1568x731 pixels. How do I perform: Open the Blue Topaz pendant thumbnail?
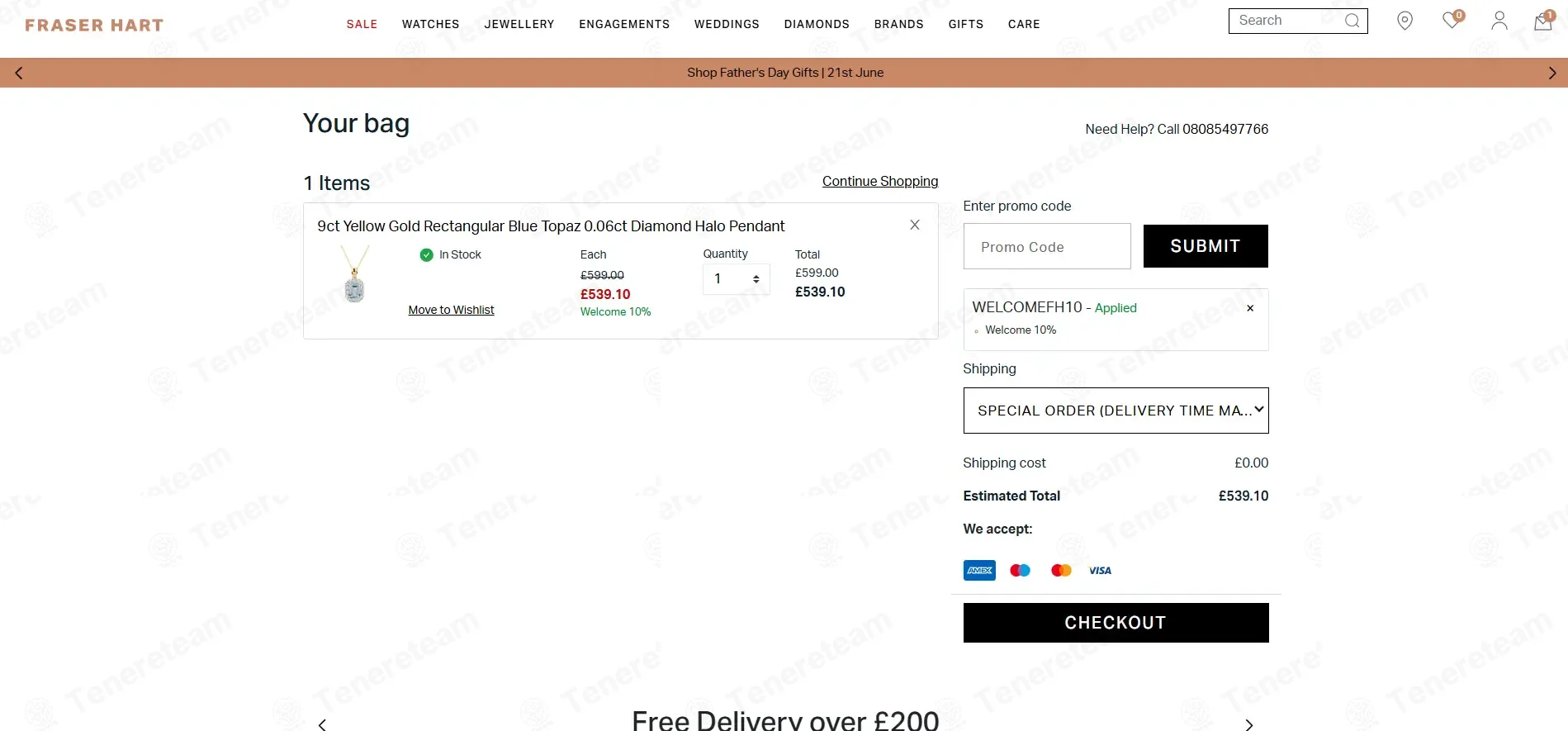[x=355, y=274]
